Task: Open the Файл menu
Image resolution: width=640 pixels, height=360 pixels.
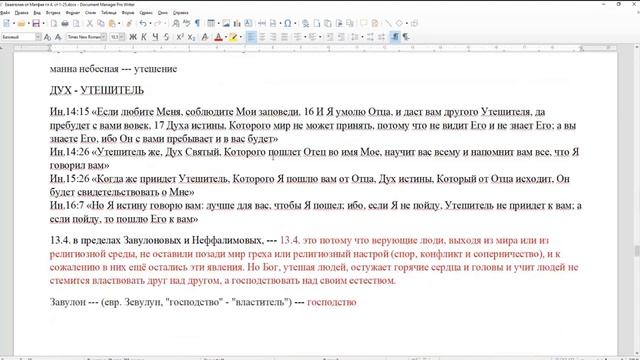Action: (5, 13)
